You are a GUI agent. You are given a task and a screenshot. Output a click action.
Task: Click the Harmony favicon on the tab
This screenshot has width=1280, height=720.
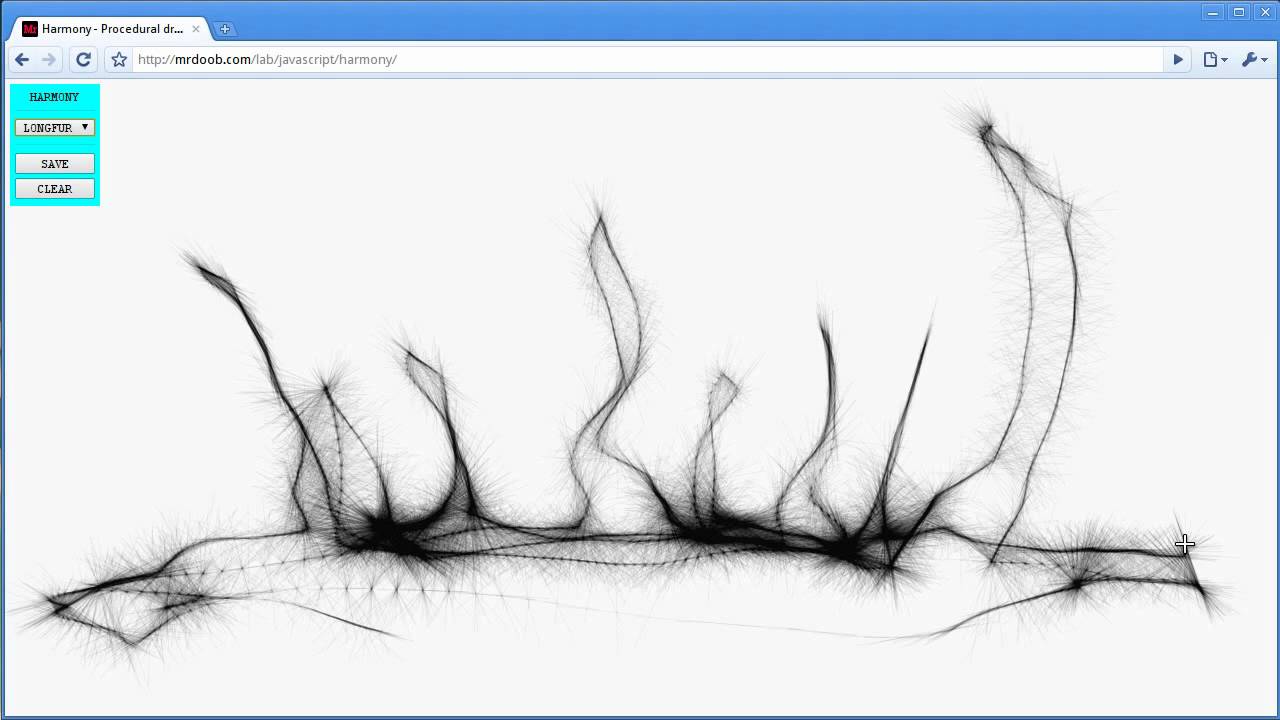point(29,28)
